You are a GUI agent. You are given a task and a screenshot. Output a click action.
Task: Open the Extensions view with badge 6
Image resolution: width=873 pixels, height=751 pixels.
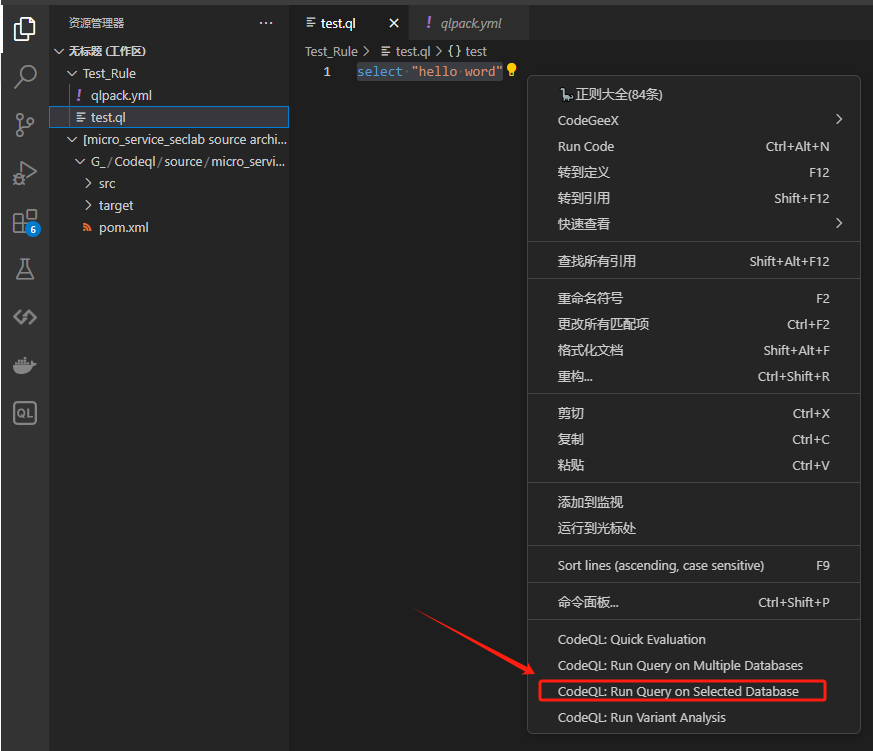(26, 222)
